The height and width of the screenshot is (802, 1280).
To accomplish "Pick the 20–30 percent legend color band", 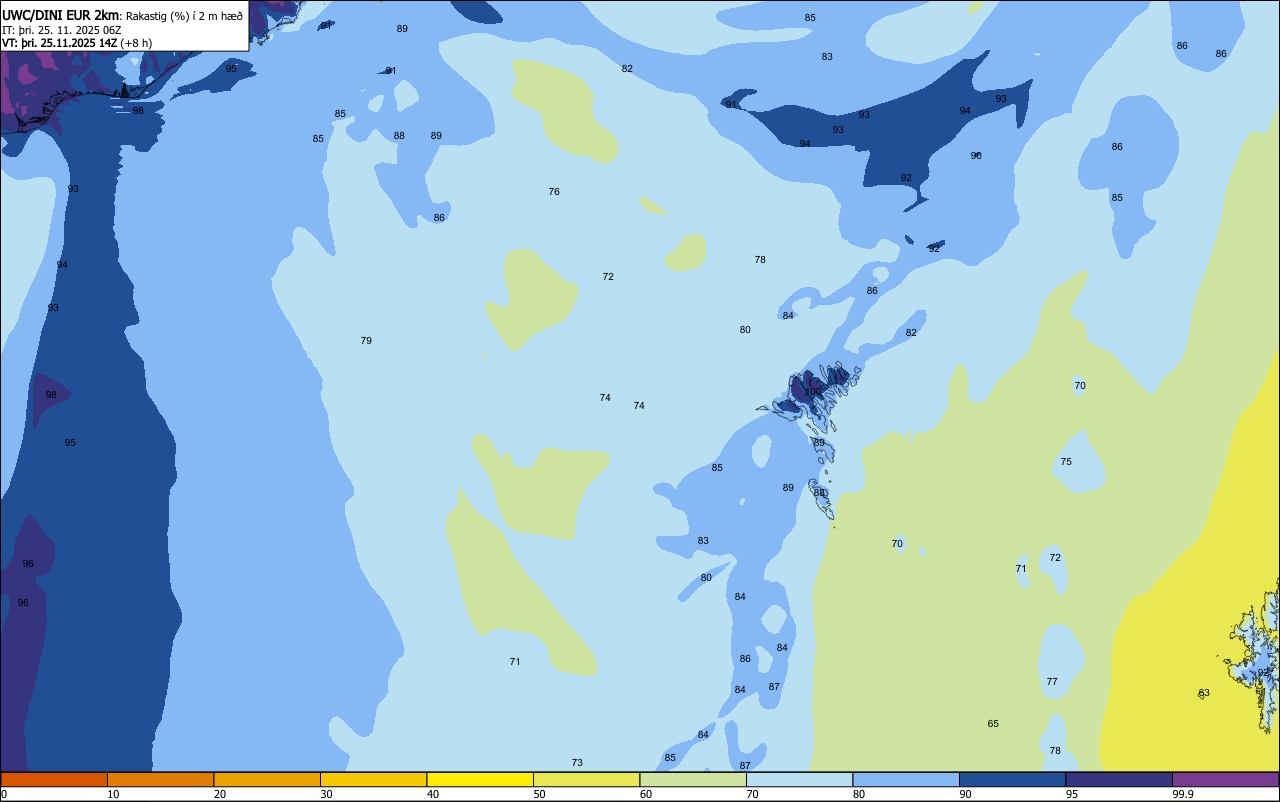I will click(x=267, y=779).
